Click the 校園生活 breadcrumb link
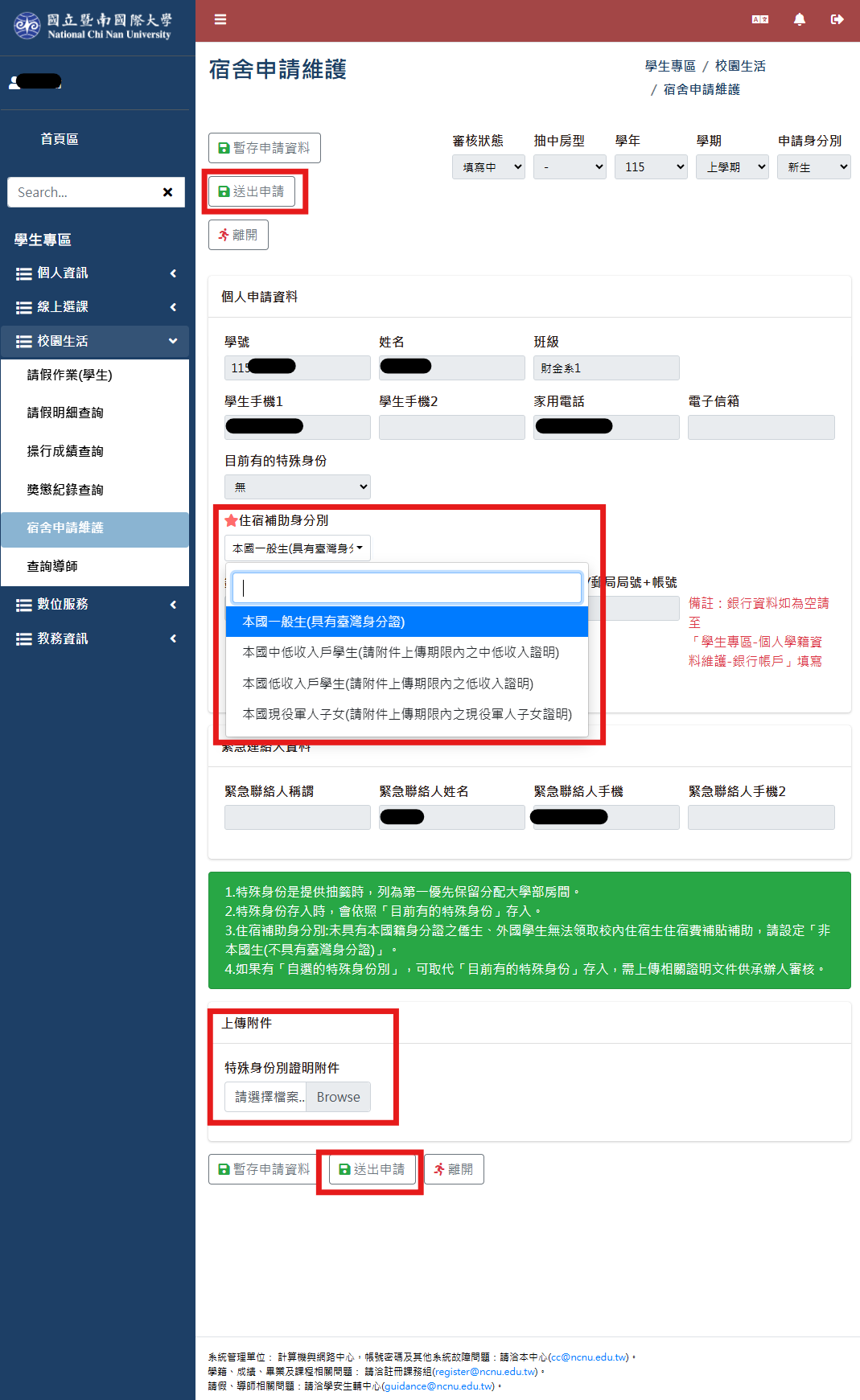This screenshot has height=1400, width=860. click(x=740, y=66)
